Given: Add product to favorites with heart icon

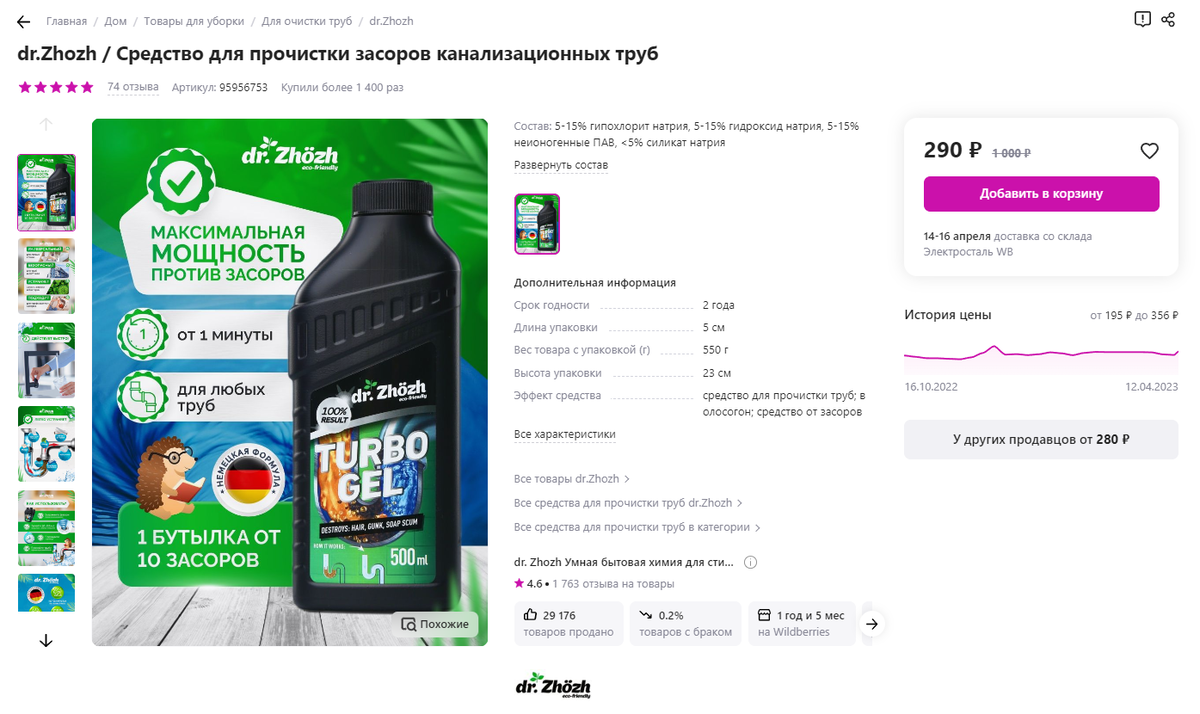Looking at the screenshot, I should [x=1149, y=151].
